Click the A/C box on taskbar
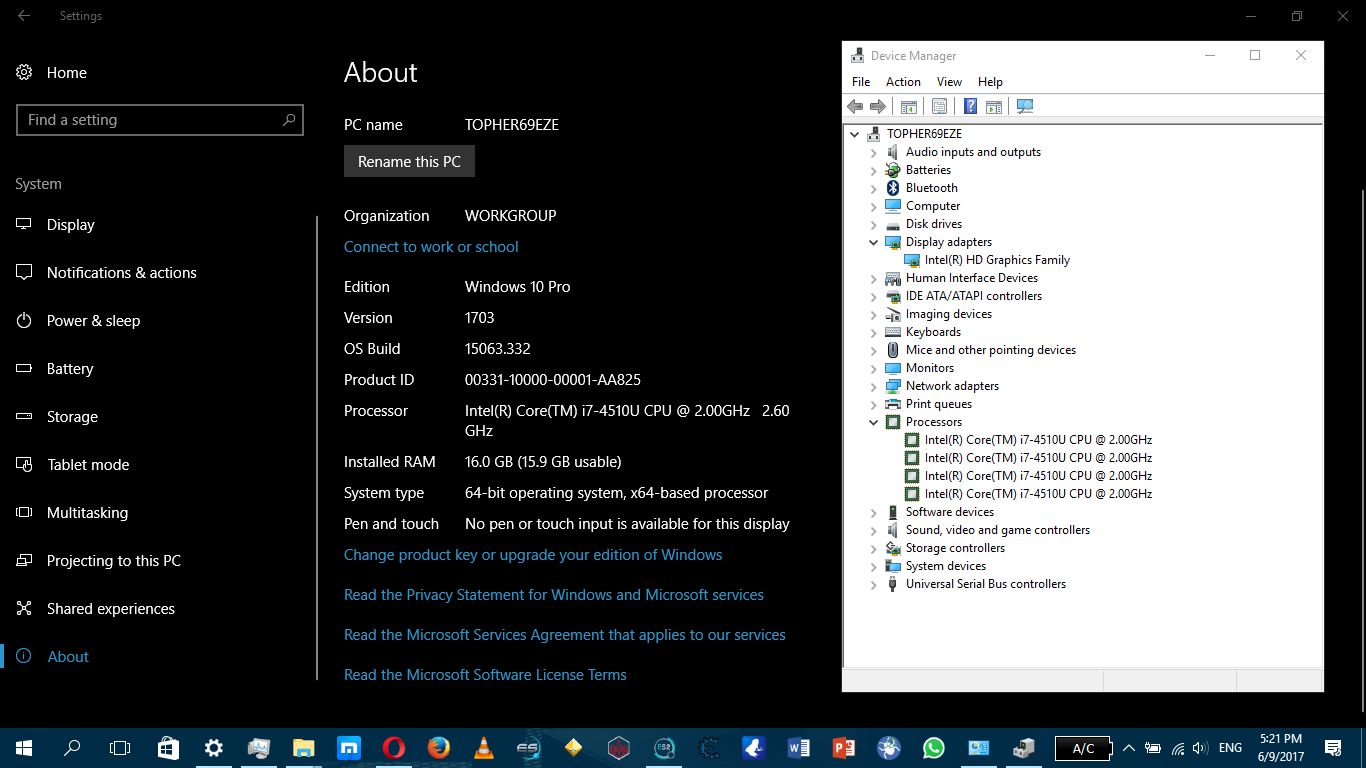 click(x=1083, y=748)
